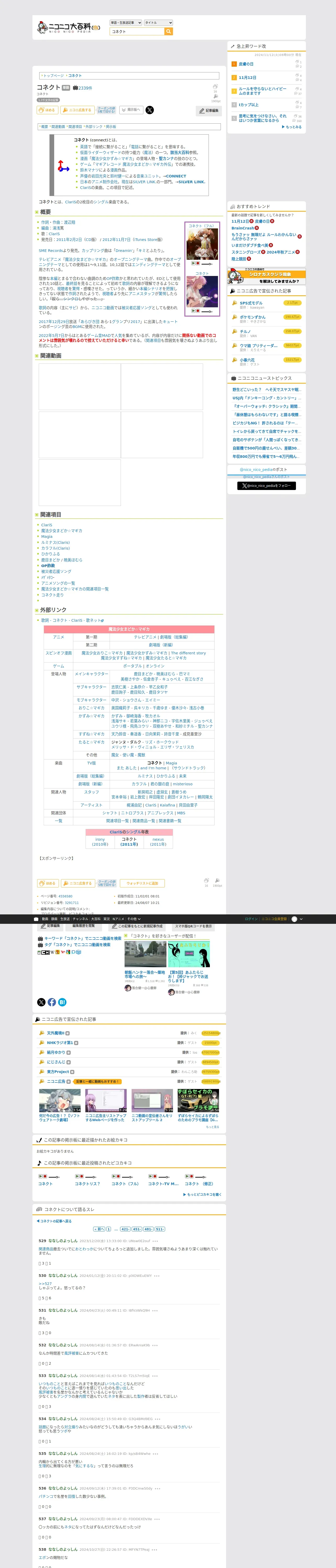Screen dimensions: 336x1568
Task: Expand the その他 menu in the niconico bar
Action: 133,919
